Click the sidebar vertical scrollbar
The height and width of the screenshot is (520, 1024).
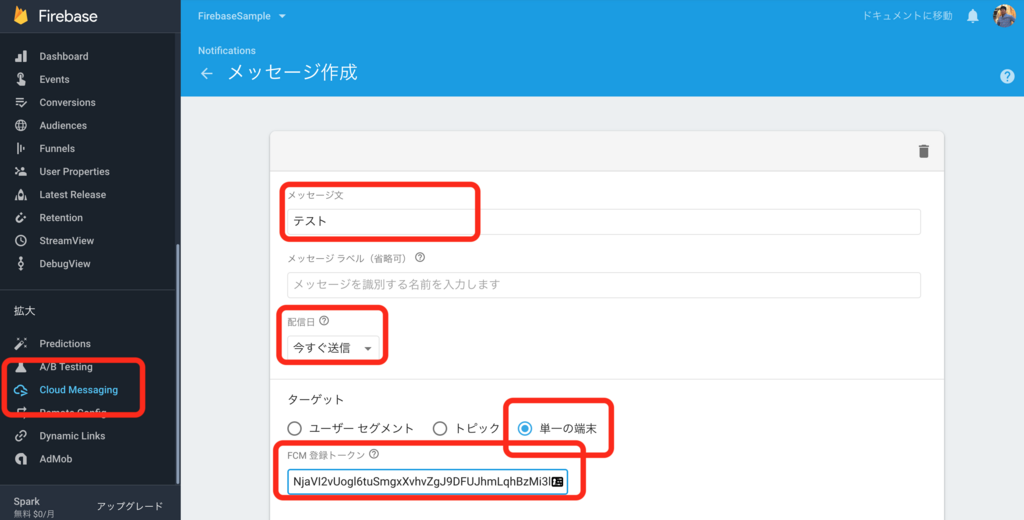[x=178, y=366]
